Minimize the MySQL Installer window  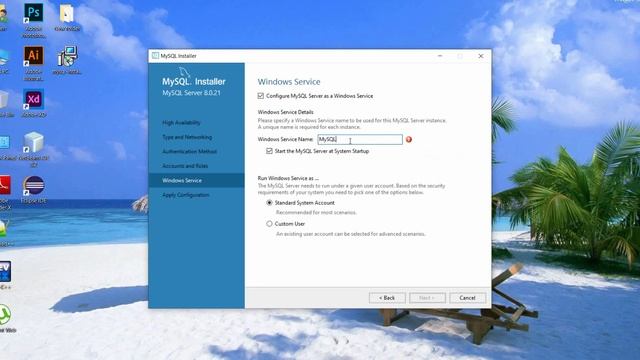pyautogui.click(x=440, y=56)
